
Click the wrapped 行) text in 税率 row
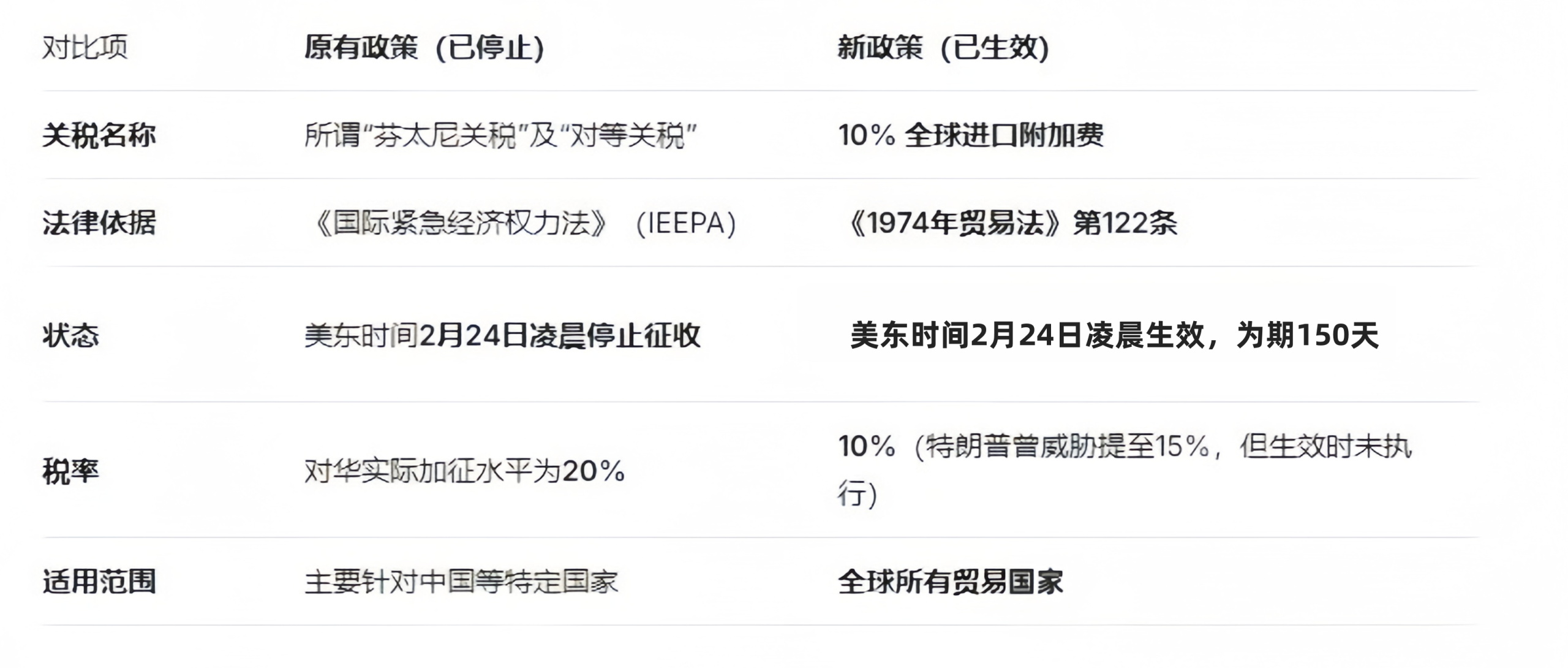click(x=858, y=494)
